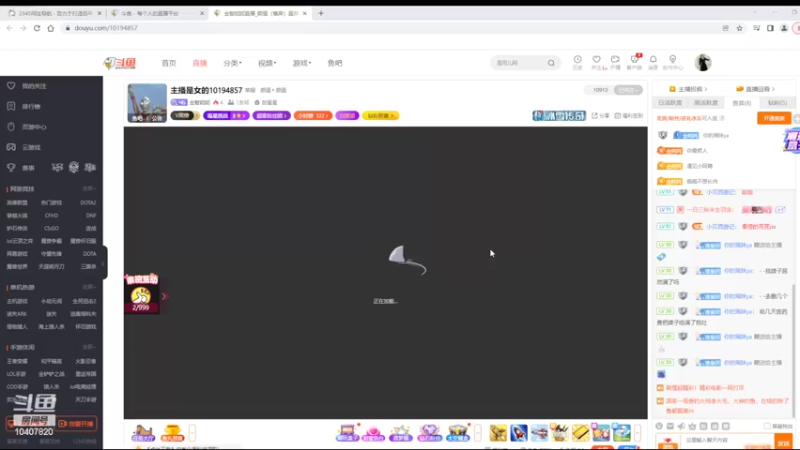Screen dimensions: 800x450
Task: Open the follow heart icon in header
Action: tap(596, 60)
